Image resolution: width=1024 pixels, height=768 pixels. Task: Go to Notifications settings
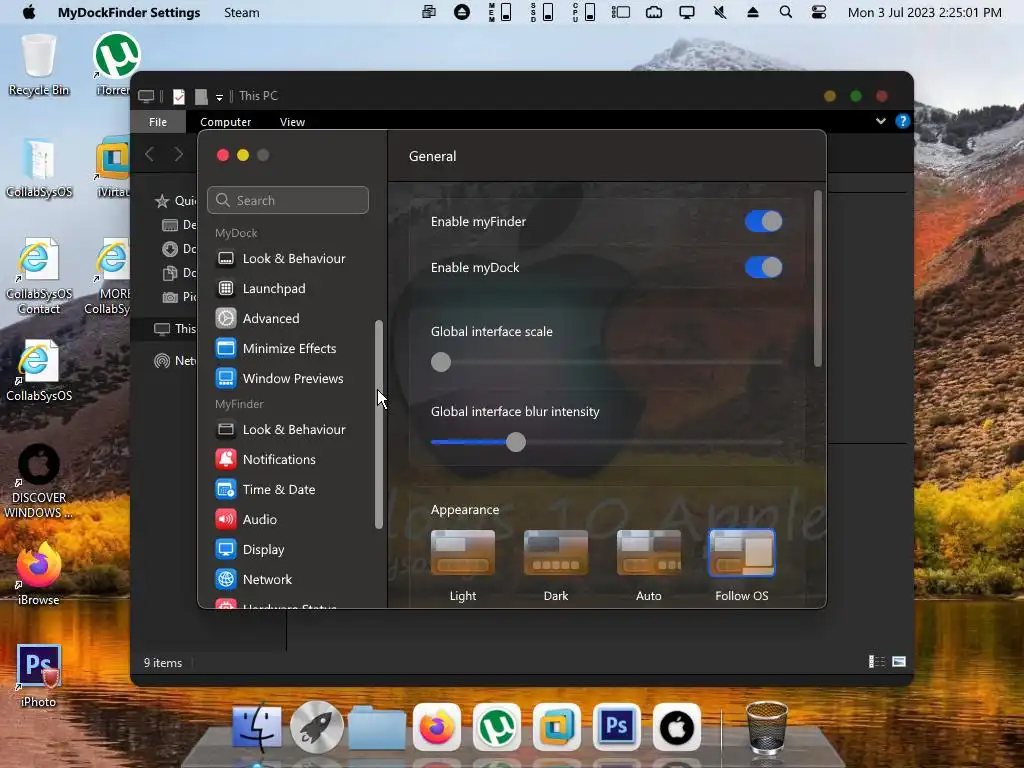[266, 460]
